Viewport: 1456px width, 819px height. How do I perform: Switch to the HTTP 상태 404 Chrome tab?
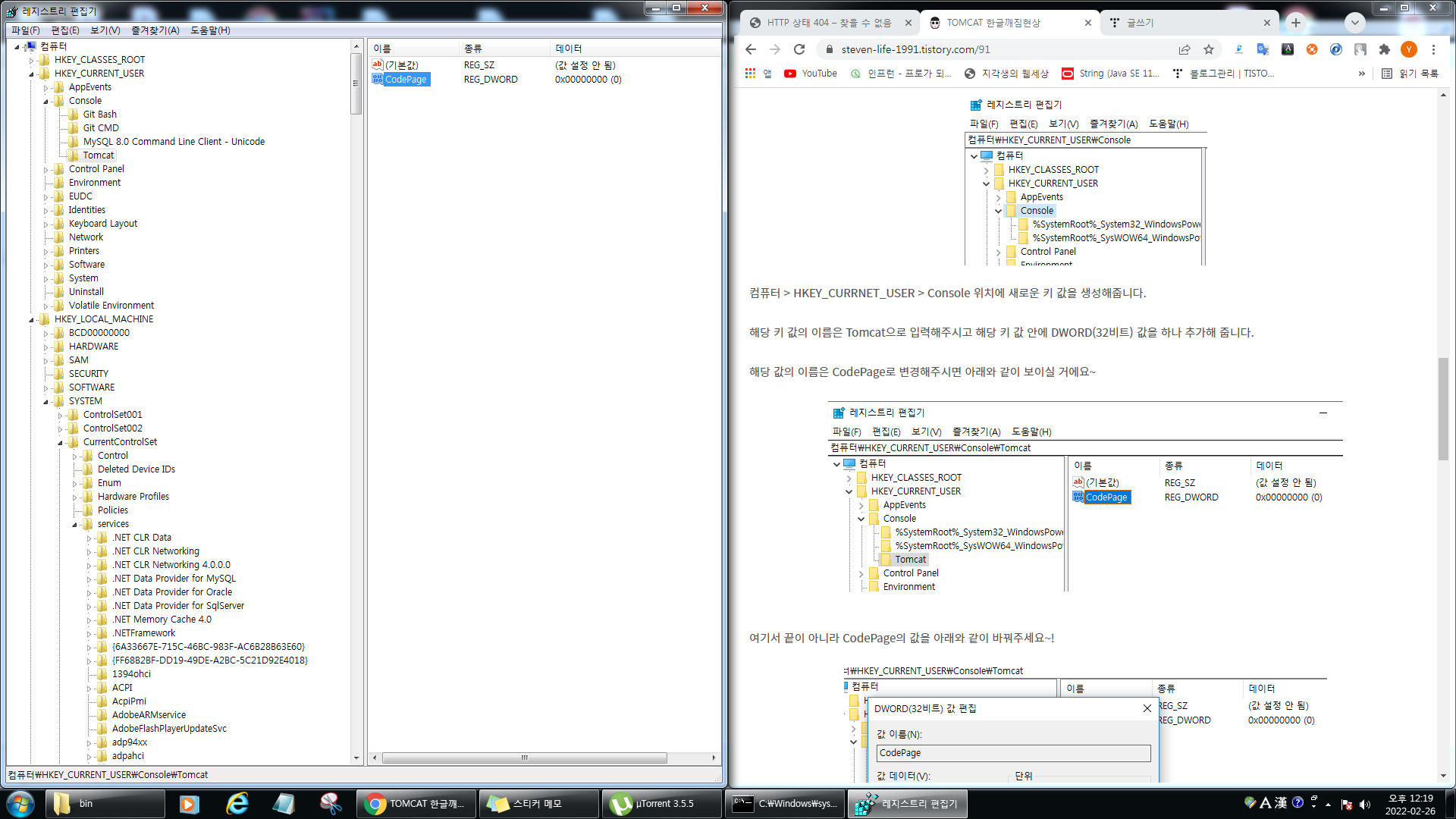[x=830, y=23]
